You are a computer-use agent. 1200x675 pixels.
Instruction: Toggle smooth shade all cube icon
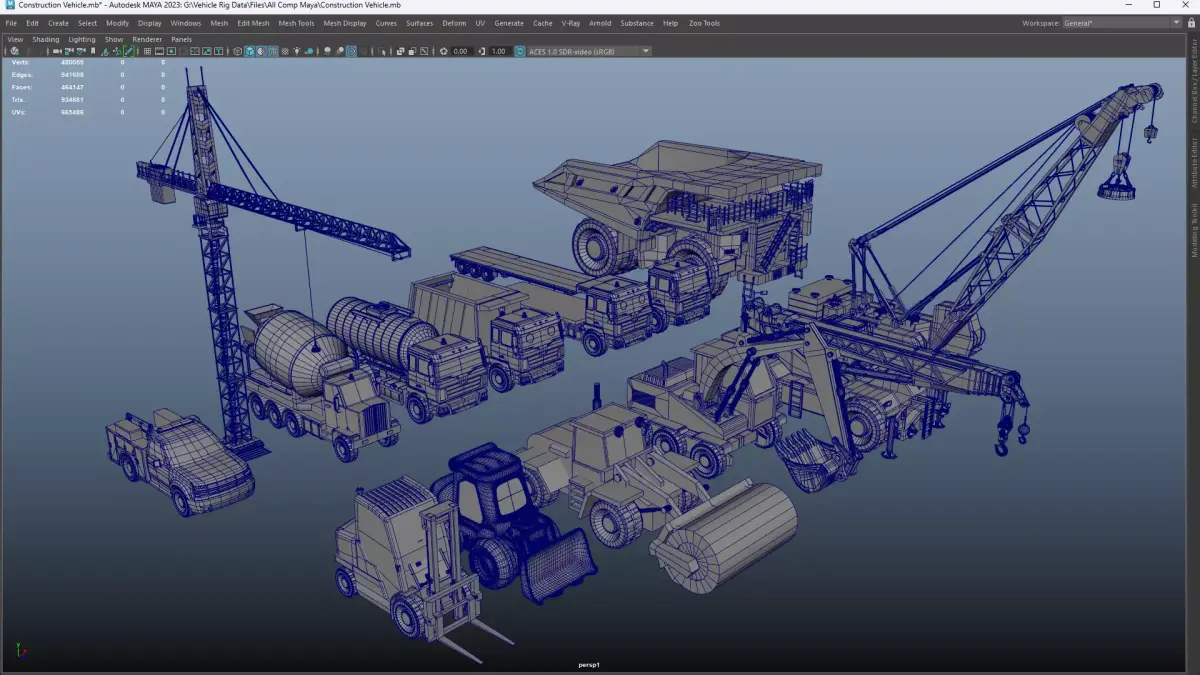pos(250,51)
